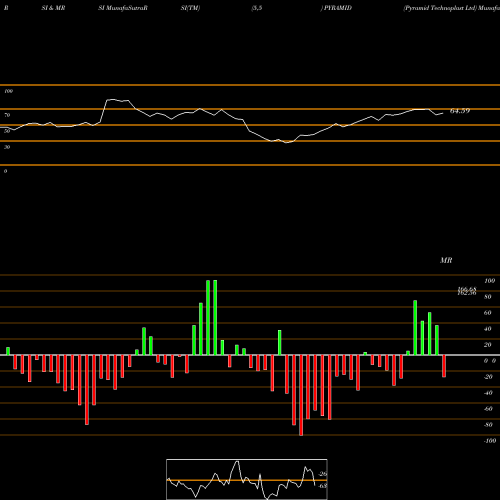Click the longest red bar in MR histogram
Viewport: 500px width, 500px height.
pos(301,395)
